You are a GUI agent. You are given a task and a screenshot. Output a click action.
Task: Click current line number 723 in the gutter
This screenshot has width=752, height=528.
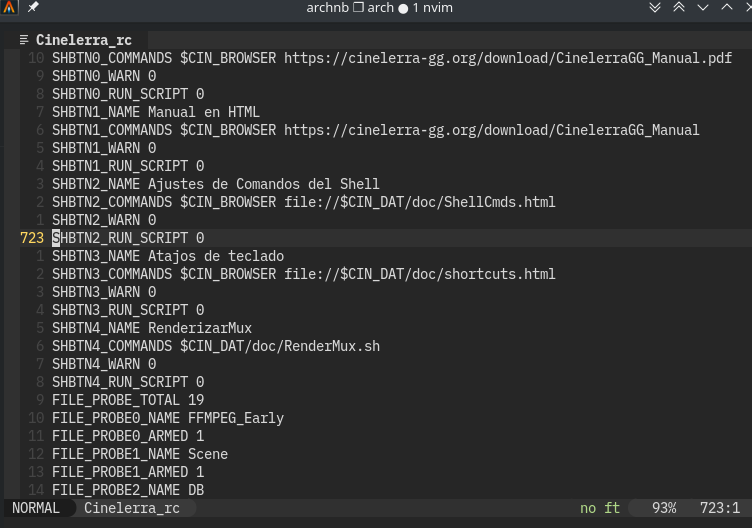[x=32, y=238]
